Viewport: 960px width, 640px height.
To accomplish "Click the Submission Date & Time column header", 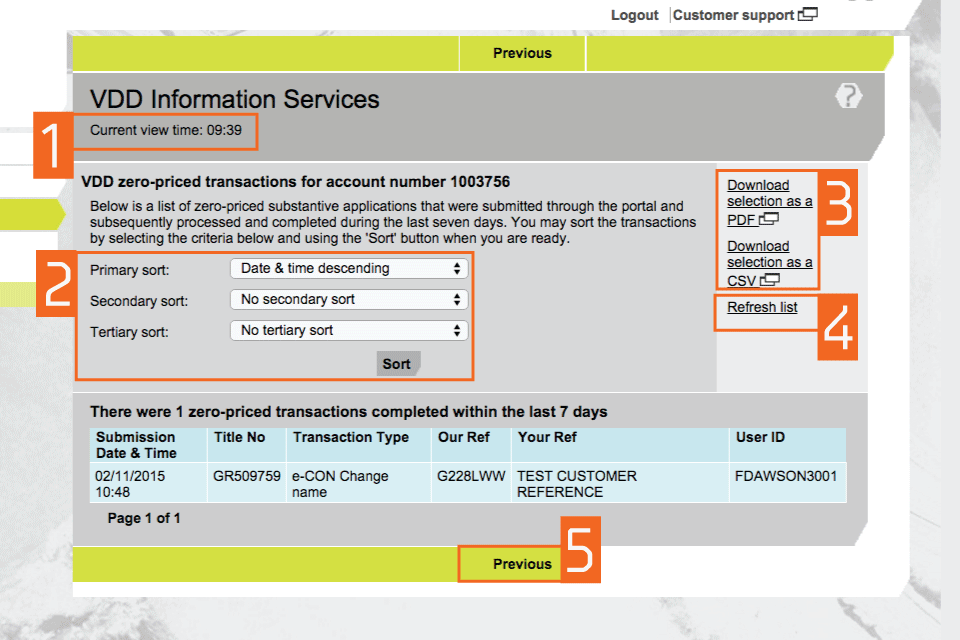I will [x=135, y=445].
